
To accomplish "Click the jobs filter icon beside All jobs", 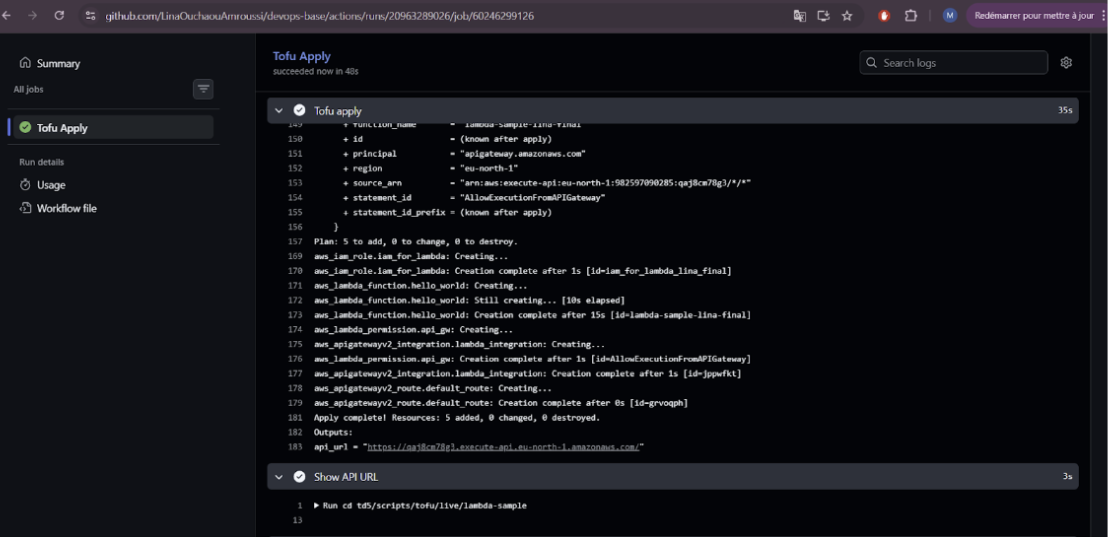I will 203,89.
